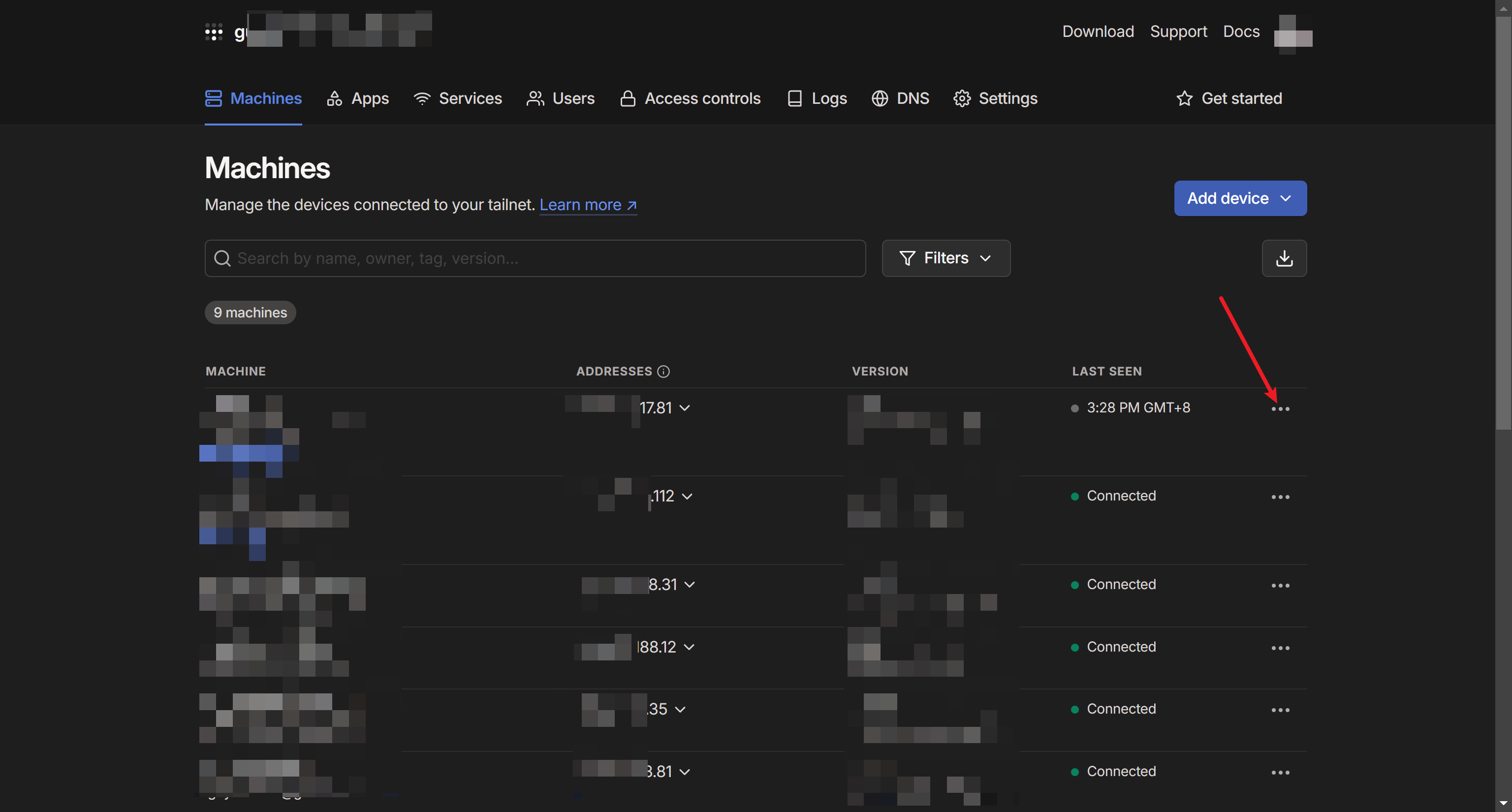1512x812 pixels.
Task: Click the Services navigation item
Action: (470, 98)
